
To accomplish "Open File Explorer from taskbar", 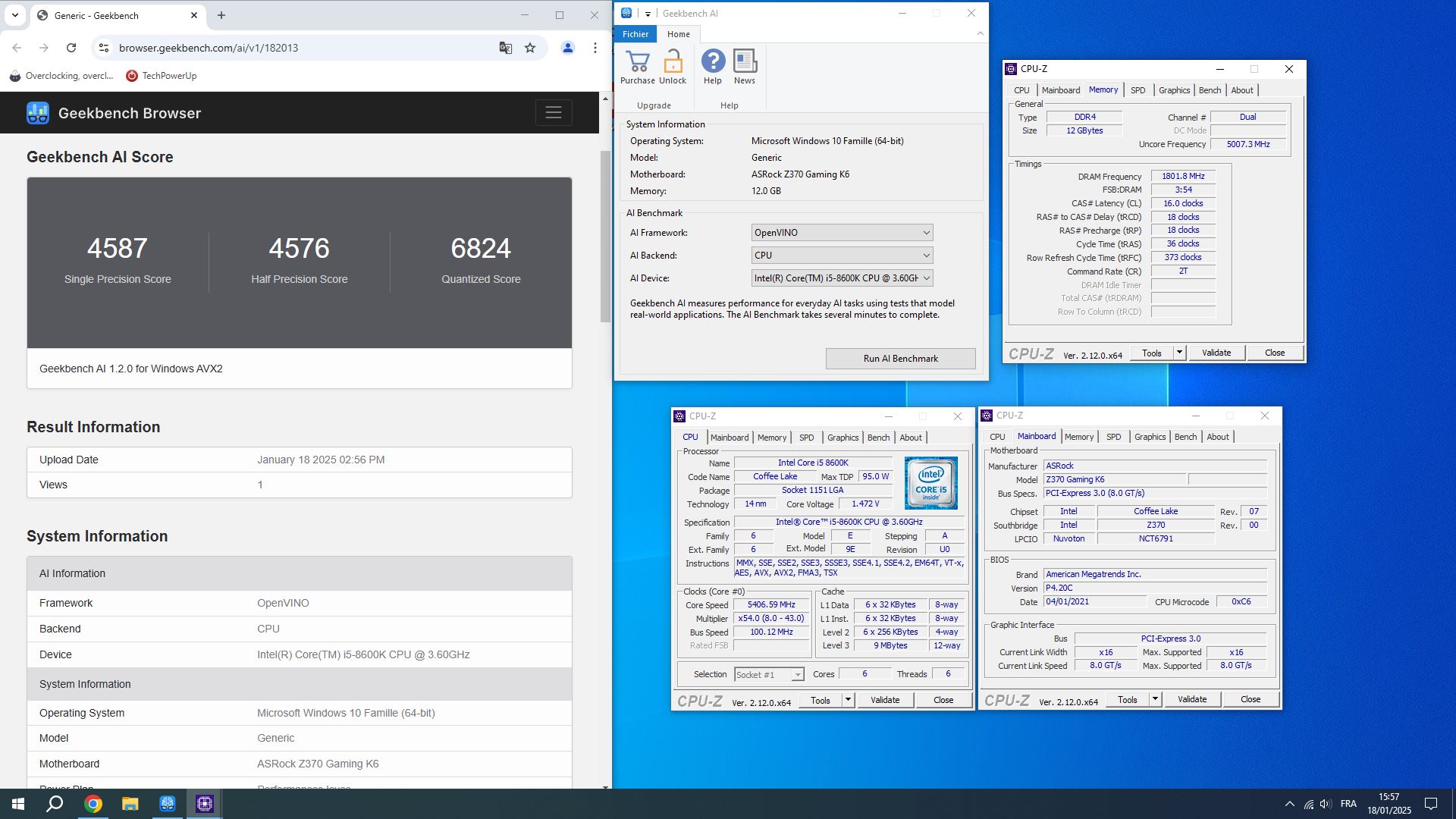I will pyautogui.click(x=130, y=804).
